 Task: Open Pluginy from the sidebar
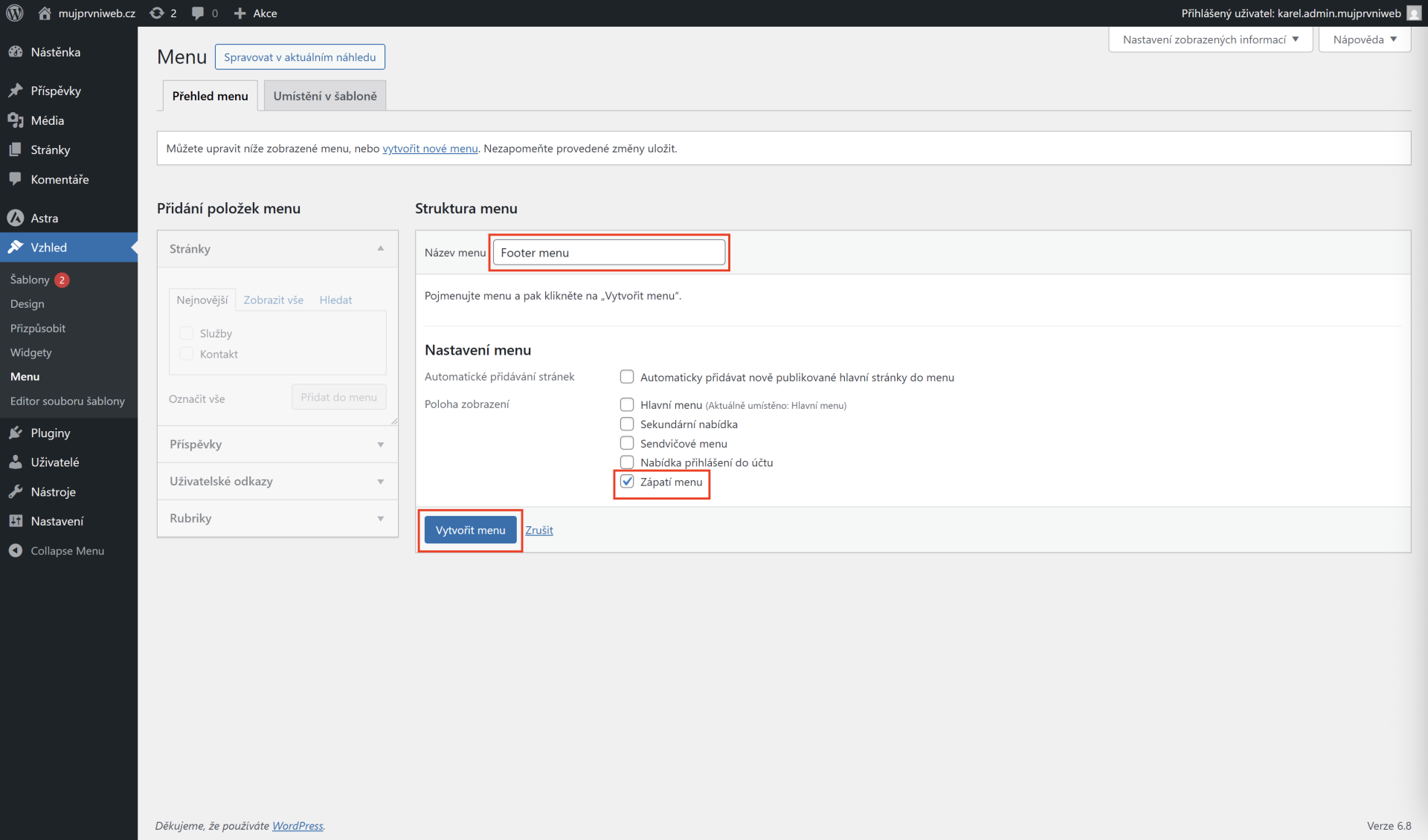click(51, 433)
